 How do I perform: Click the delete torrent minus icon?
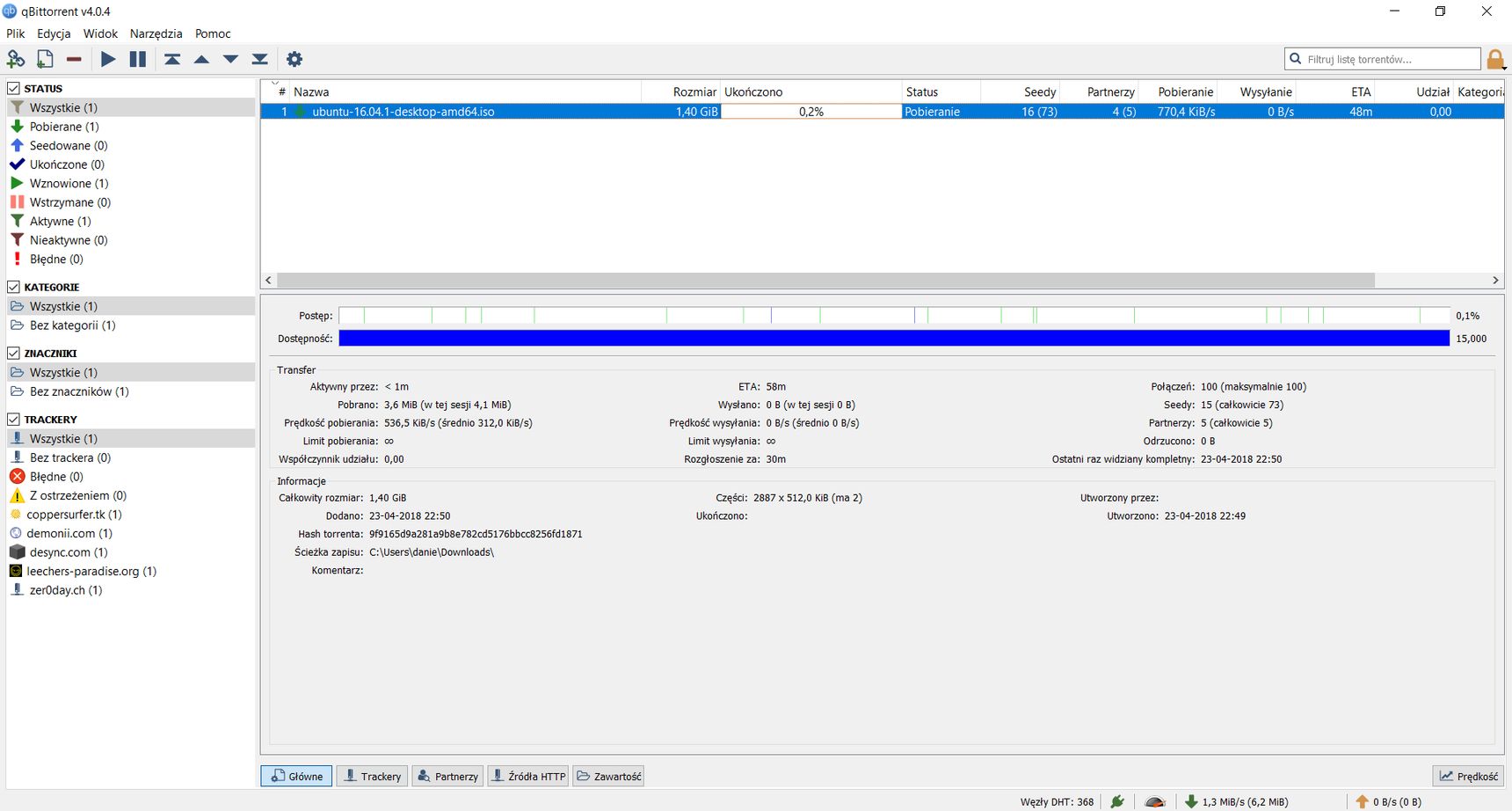pos(74,59)
